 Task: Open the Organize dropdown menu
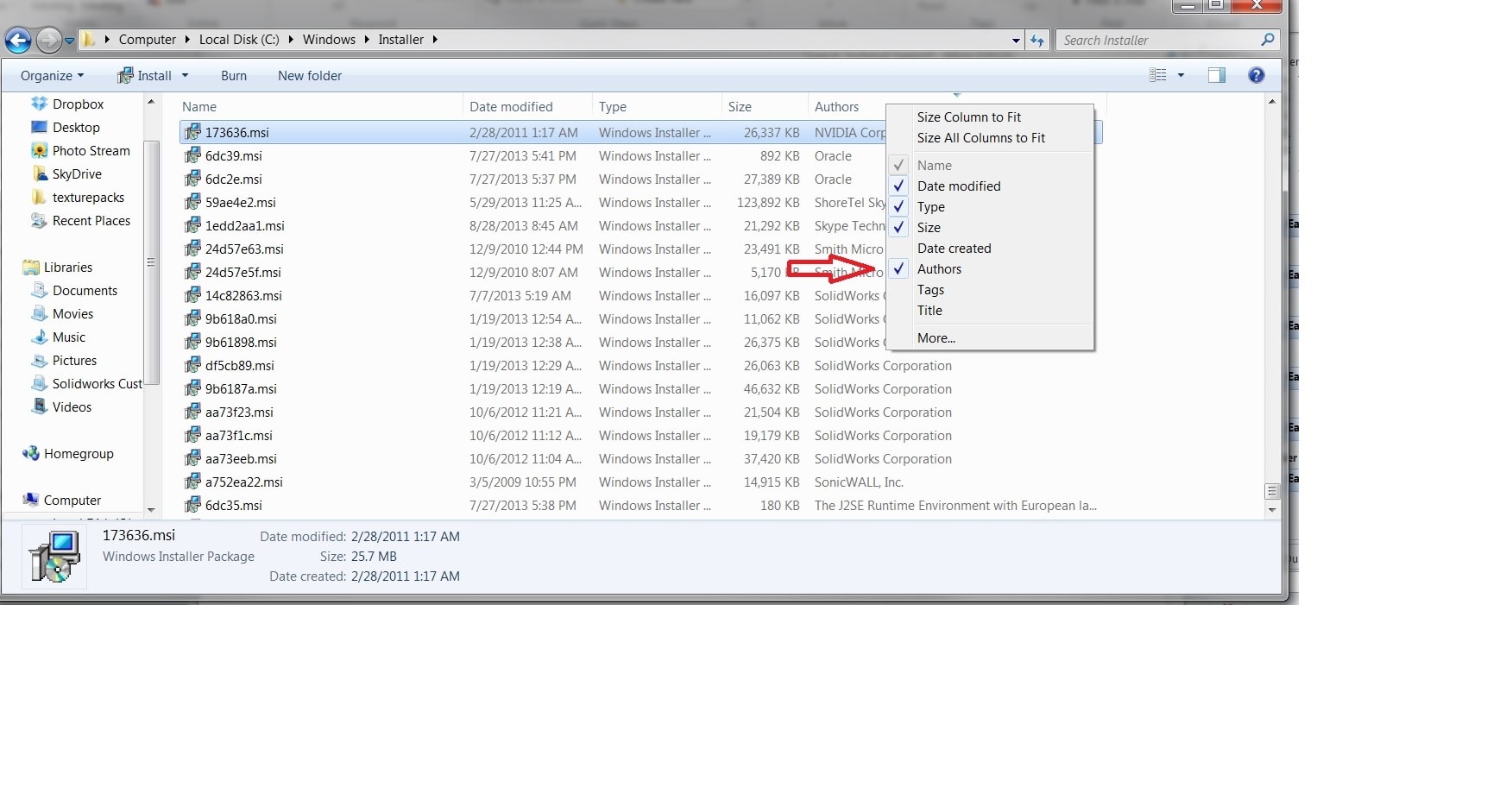point(52,76)
